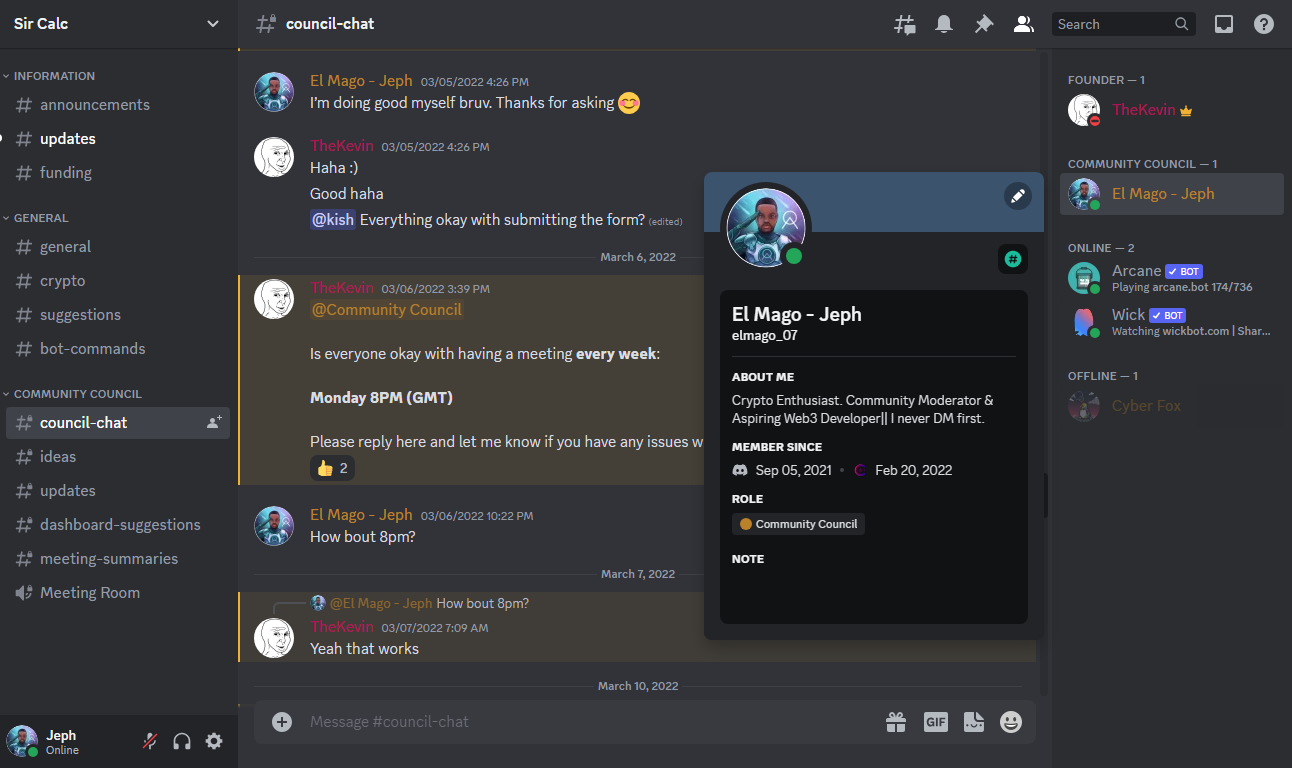Image resolution: width=1292 pixels, height=768 pixels.
Task: Click the Community Council role chip
Action: (798, 524)
